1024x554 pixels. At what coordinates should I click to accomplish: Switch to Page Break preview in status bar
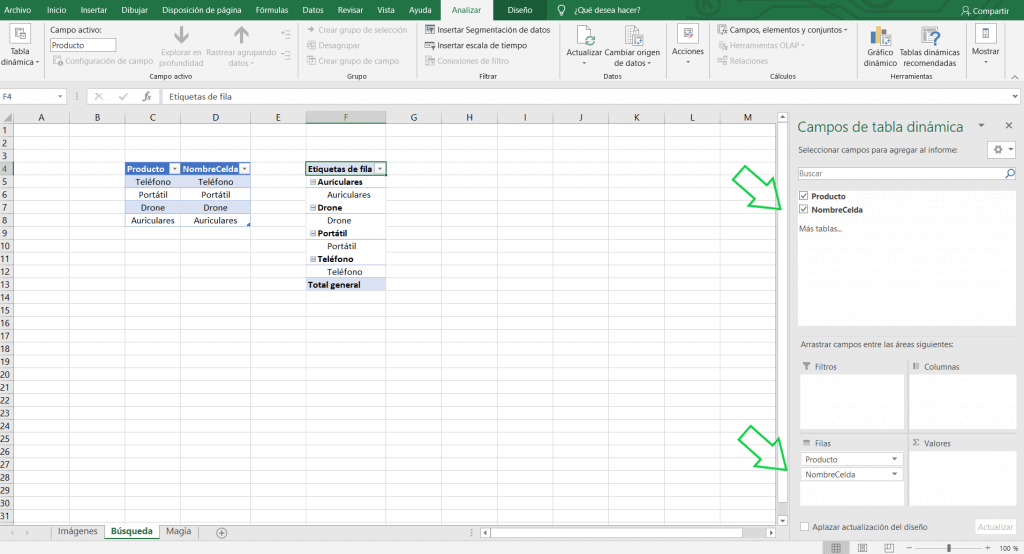coord(889,547)
